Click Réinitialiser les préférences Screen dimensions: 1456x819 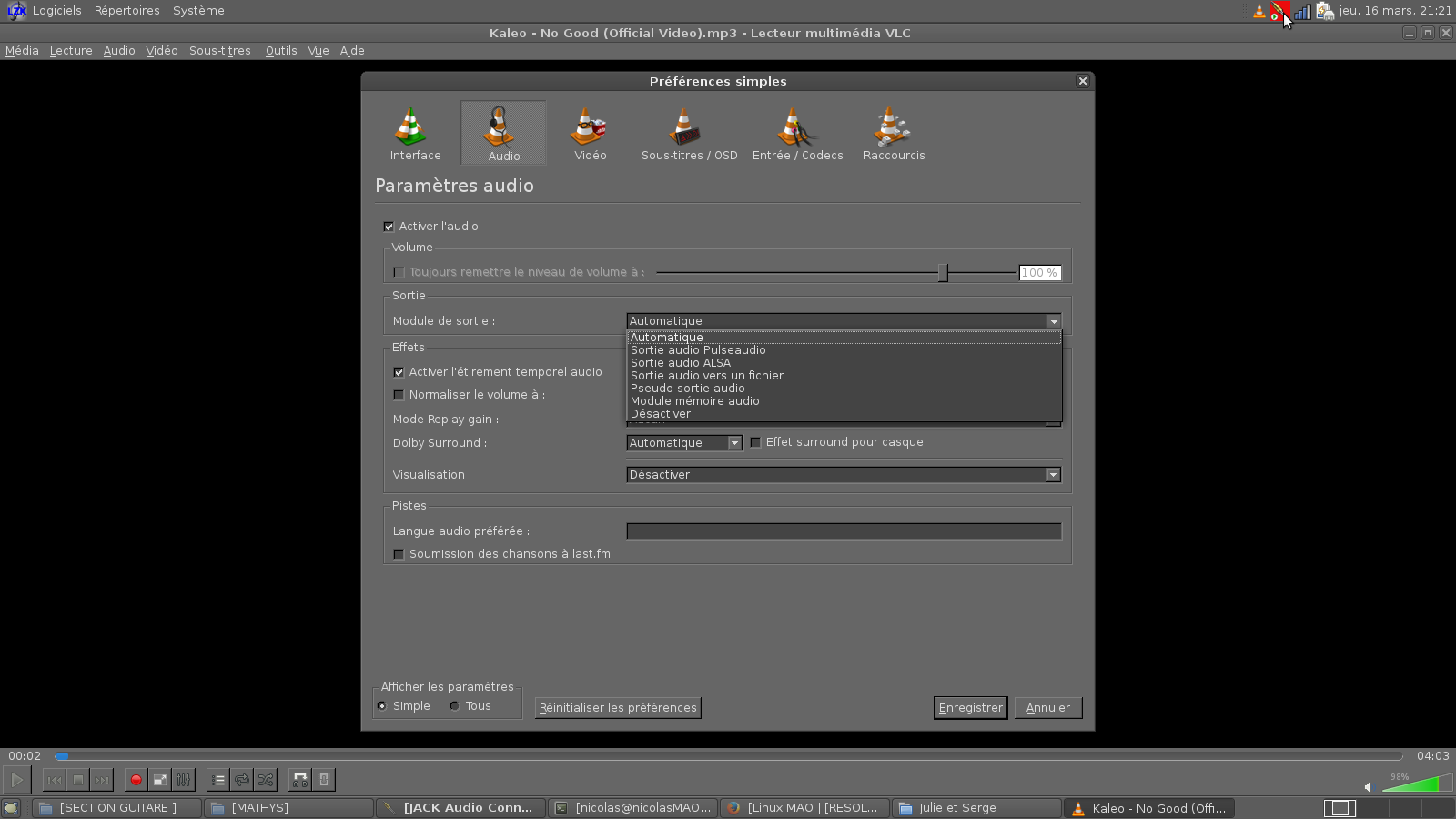pyautogui.click(x=618, y=708)
